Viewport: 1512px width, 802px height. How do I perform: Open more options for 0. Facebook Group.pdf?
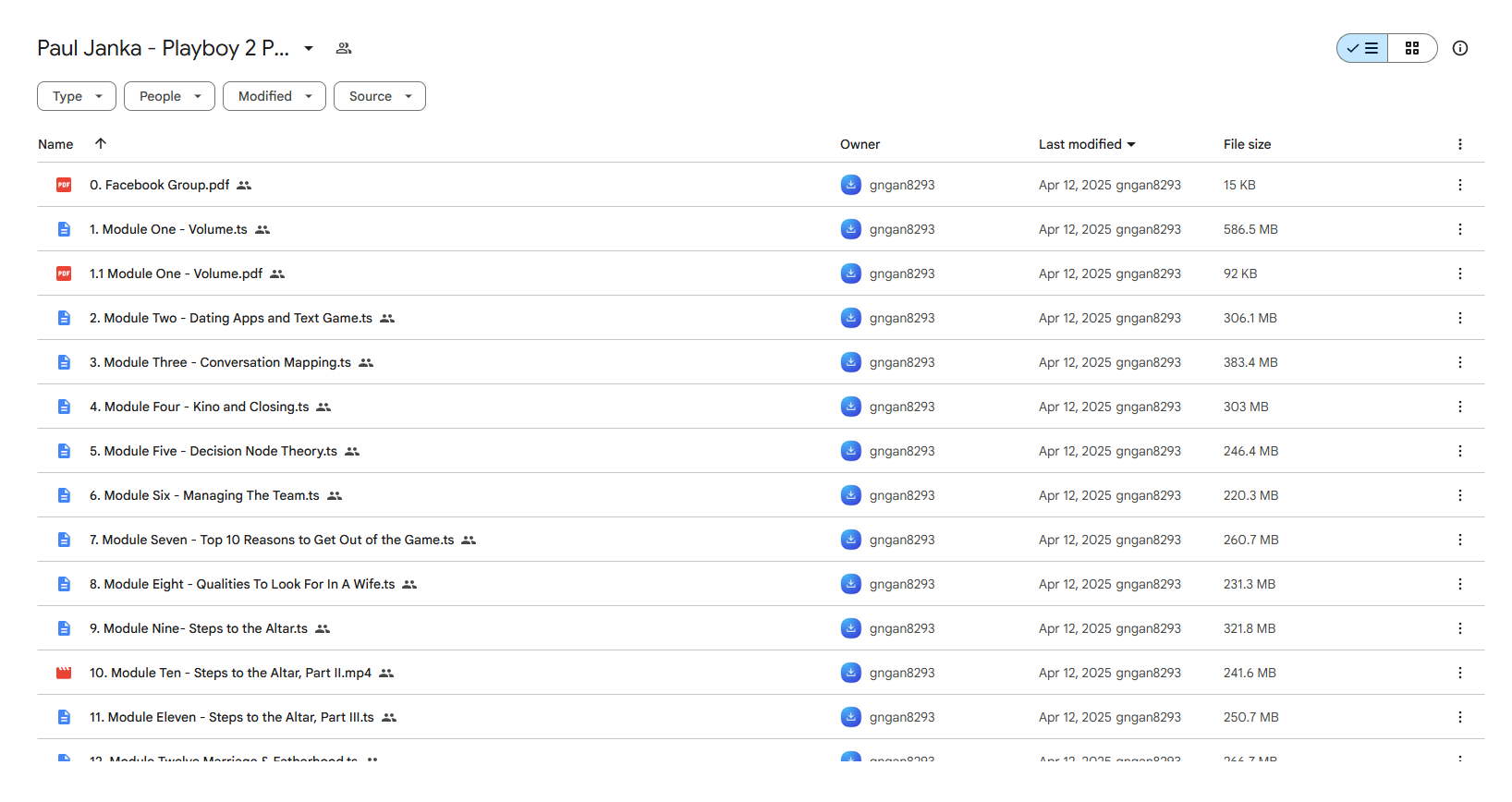1460,185
